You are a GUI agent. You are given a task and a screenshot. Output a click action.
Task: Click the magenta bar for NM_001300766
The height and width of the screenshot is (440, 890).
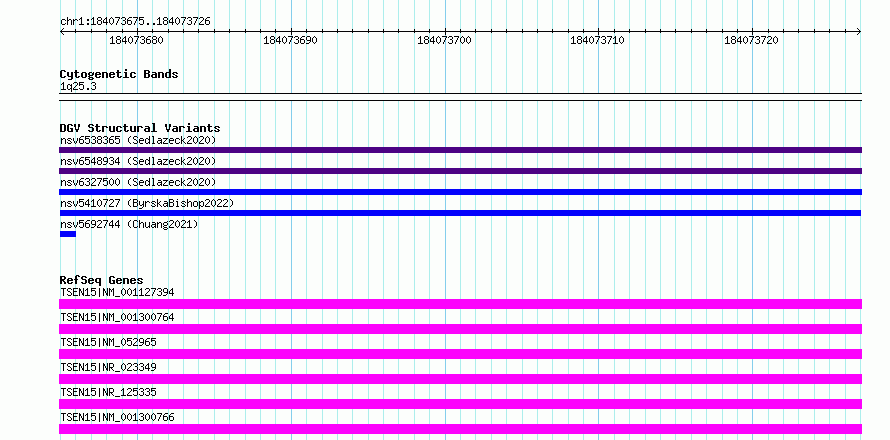pos(460,429)
